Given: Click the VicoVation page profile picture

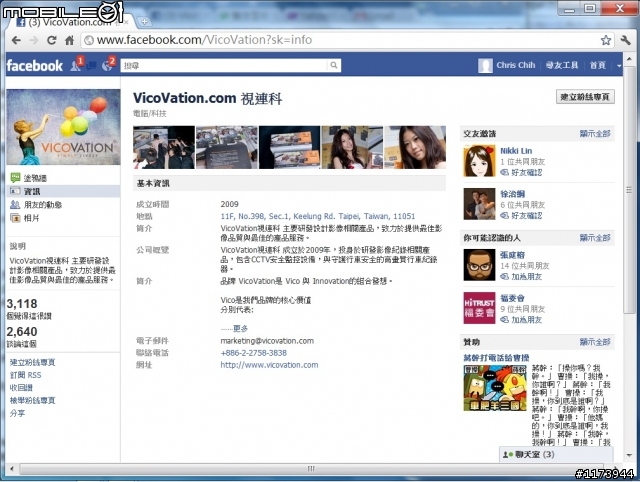Looking at the screenshot, I should coord(63,127).
